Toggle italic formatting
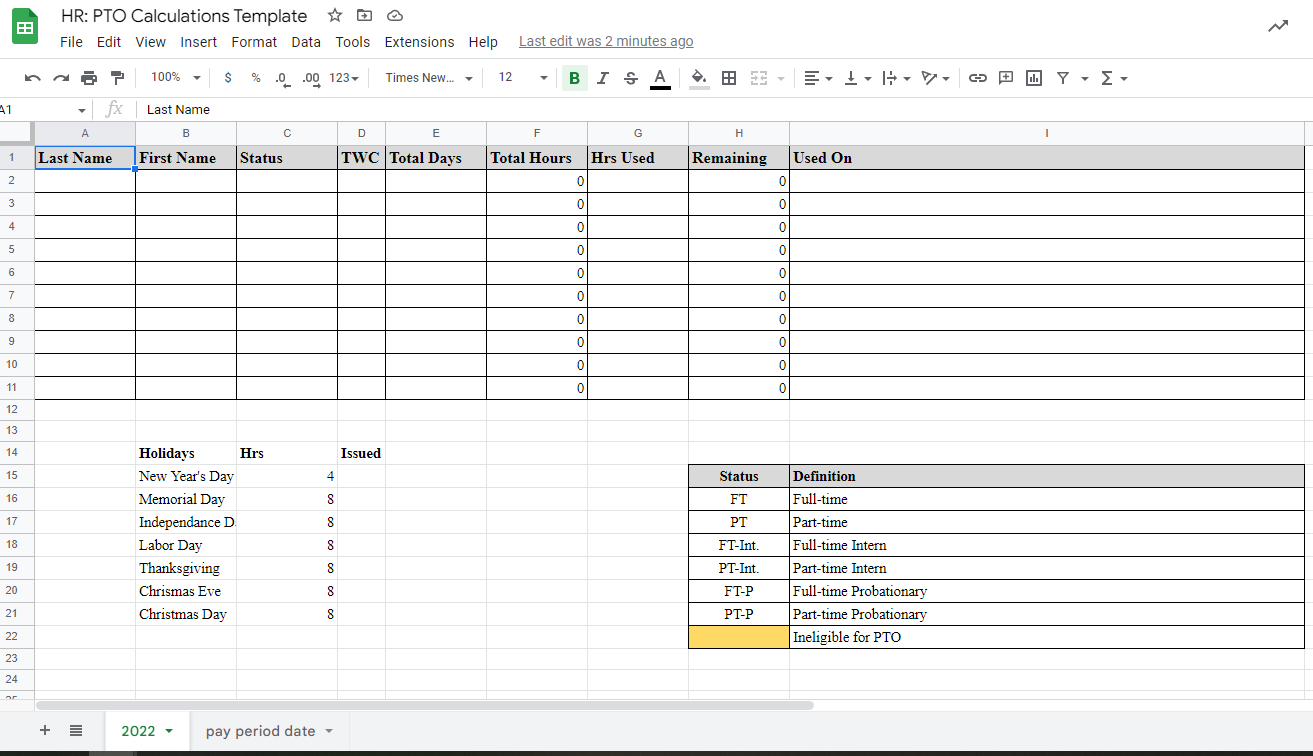The image size is (1313, 756). 602,78
